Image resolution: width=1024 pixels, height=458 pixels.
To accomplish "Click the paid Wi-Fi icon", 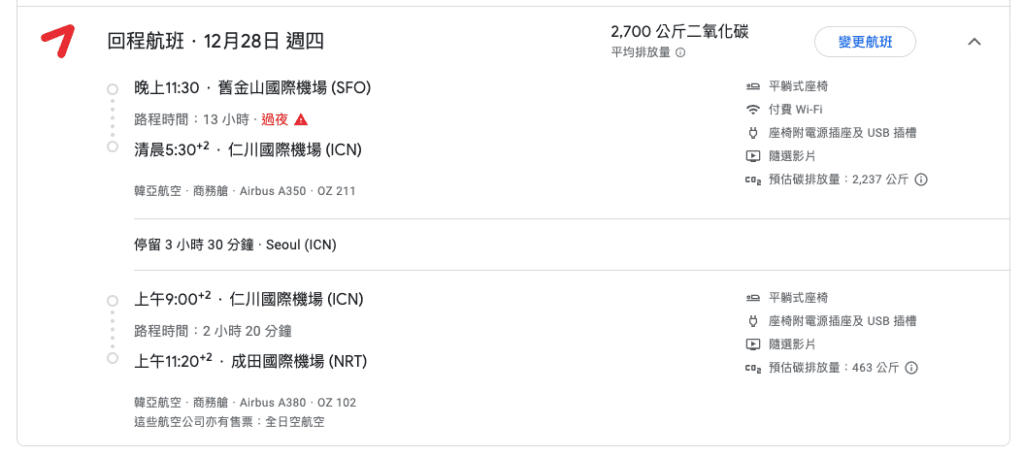I will [x=753, y=109].
